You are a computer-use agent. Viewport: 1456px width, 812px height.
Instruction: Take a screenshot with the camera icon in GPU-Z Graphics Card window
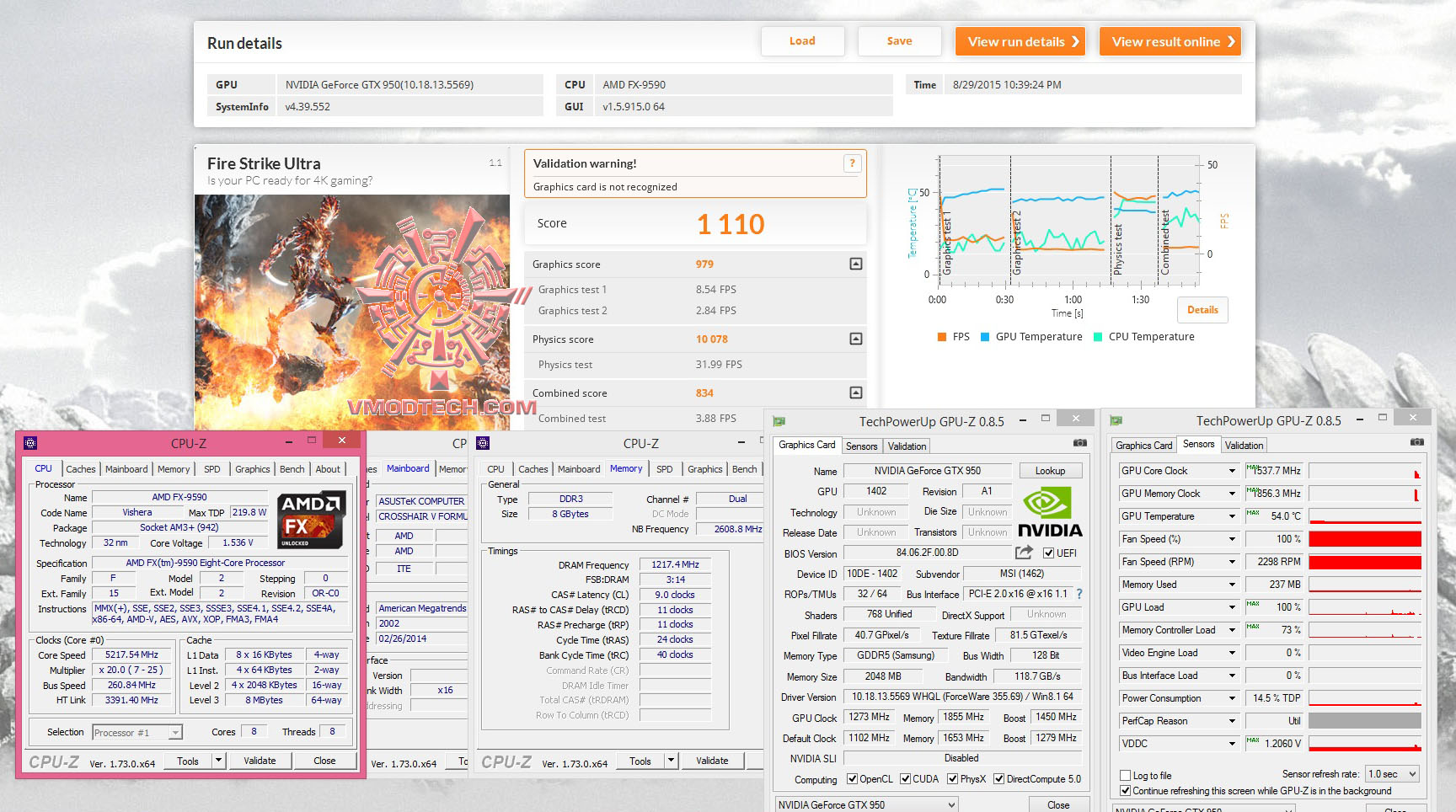point(1080,443)
